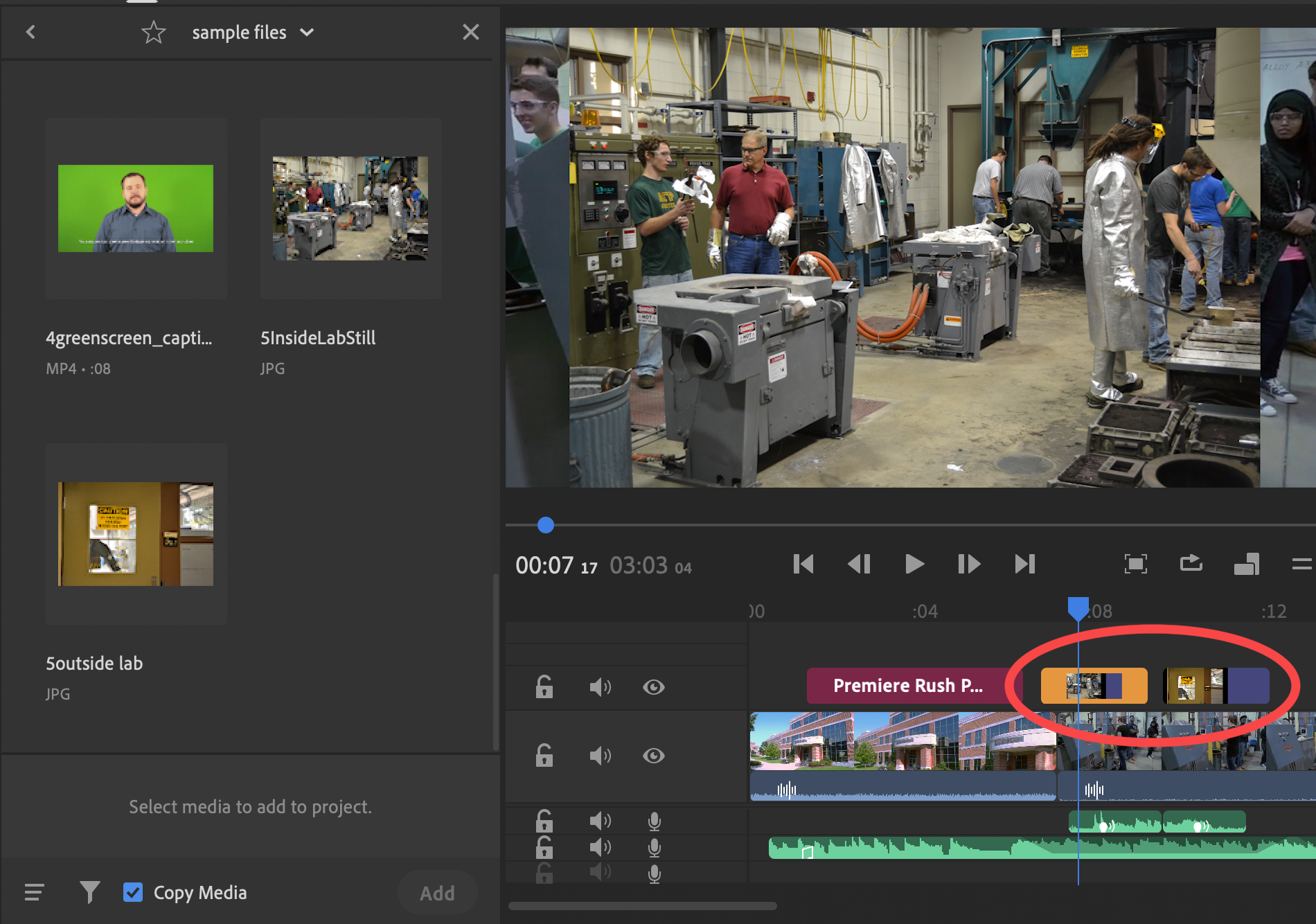Lock the main video track
This screenshot has height=924, width=1316.
point(544,755)
